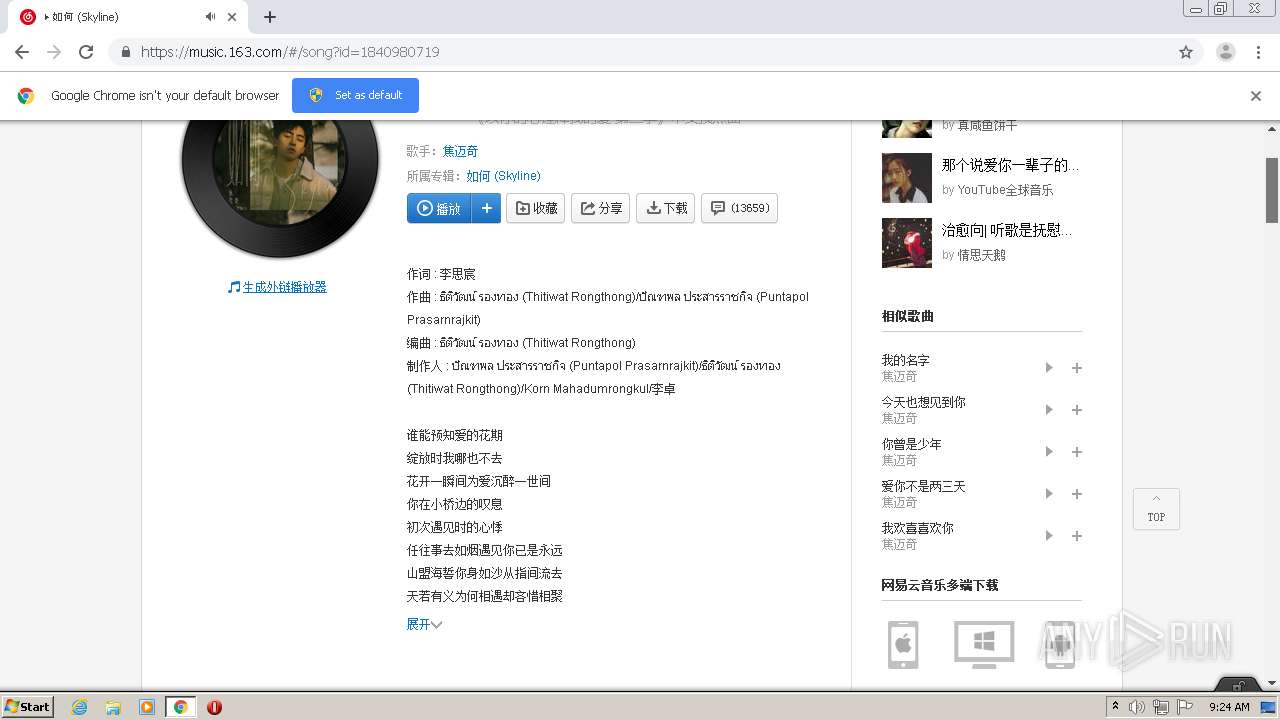The height and width of the screenshot is (720, 1280).
Task: Open the comments (13659) button
Action: coord(739,208)
